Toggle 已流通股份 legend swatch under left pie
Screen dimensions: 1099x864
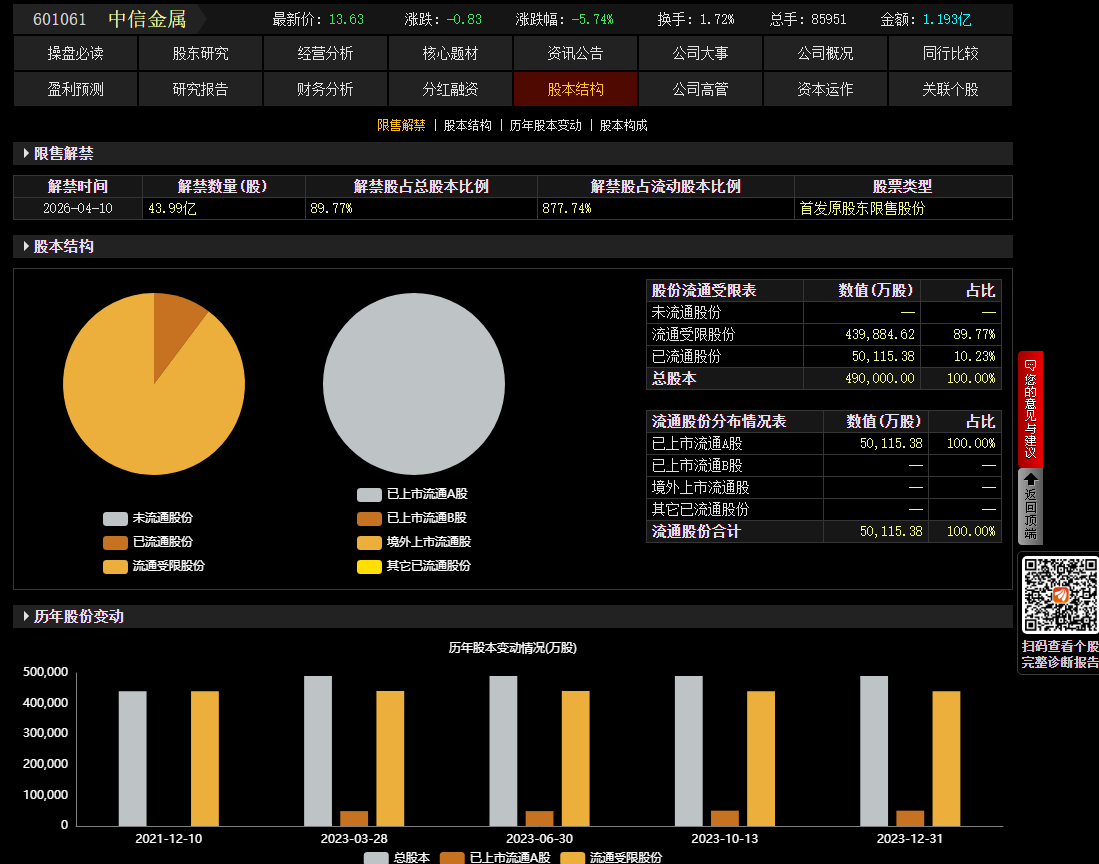point(115,542)
